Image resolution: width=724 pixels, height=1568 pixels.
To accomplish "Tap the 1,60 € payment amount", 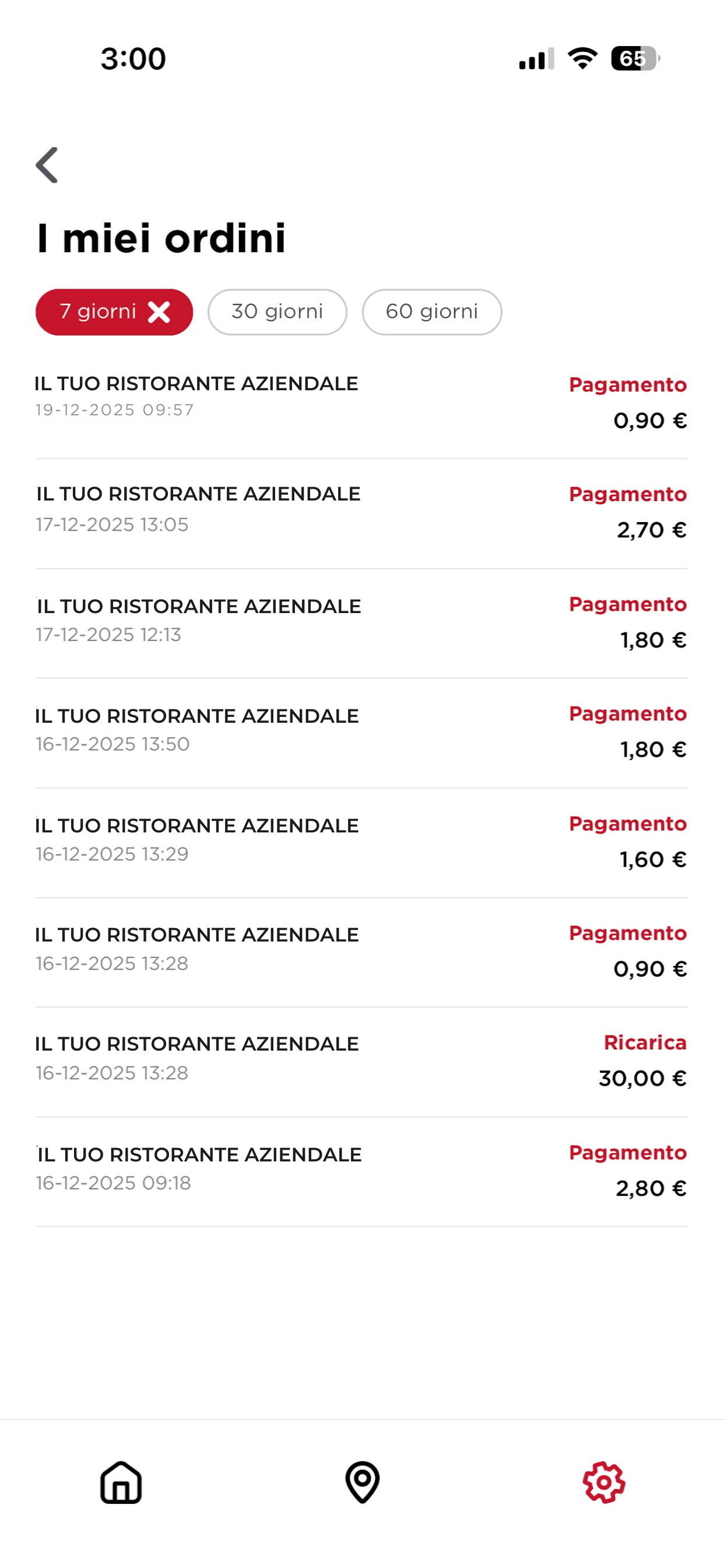I will (653, 859).
